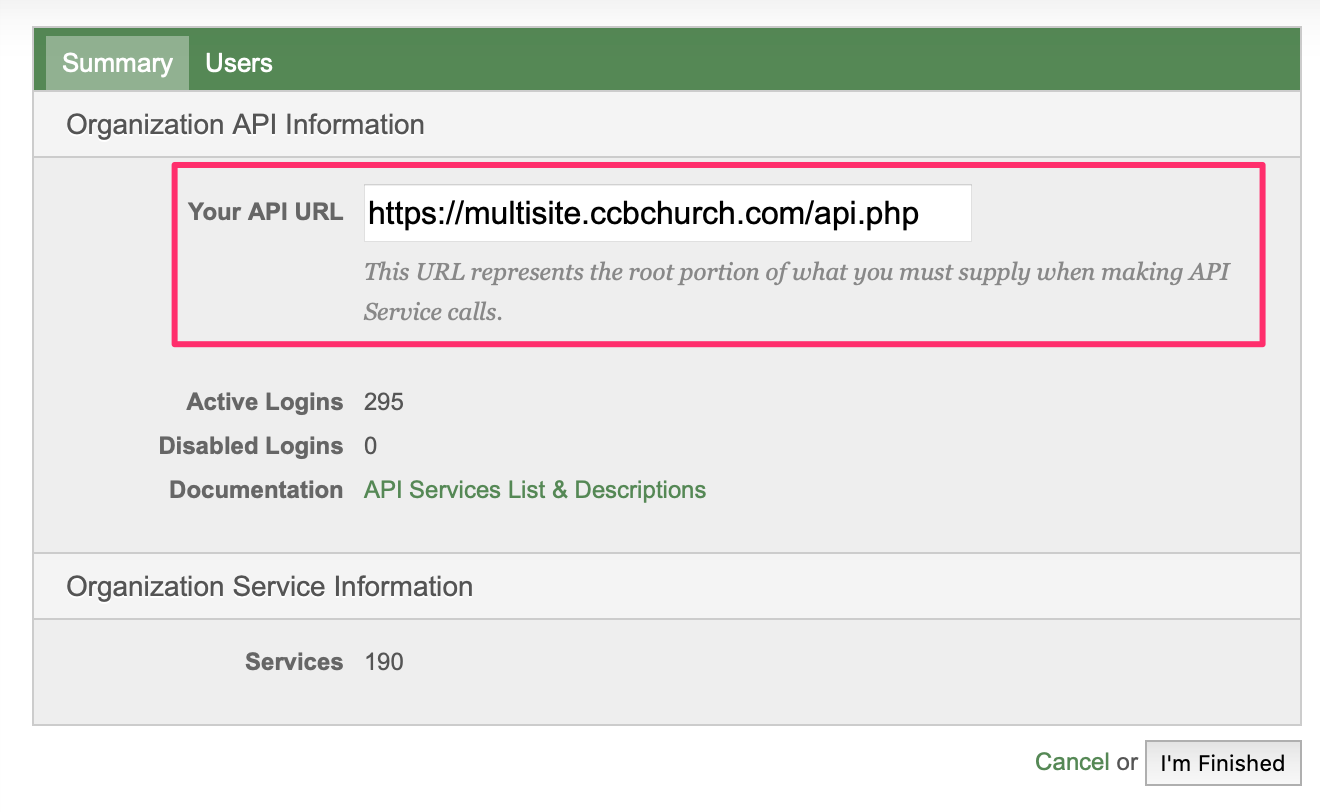Select the Organization API Information heading
The width and height of the screenshot is (1320, 812).
point(245,125)
